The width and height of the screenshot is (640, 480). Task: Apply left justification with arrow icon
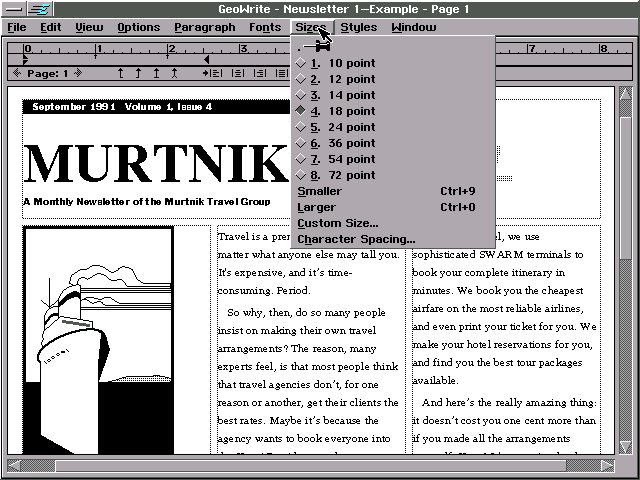click(213, 73)
